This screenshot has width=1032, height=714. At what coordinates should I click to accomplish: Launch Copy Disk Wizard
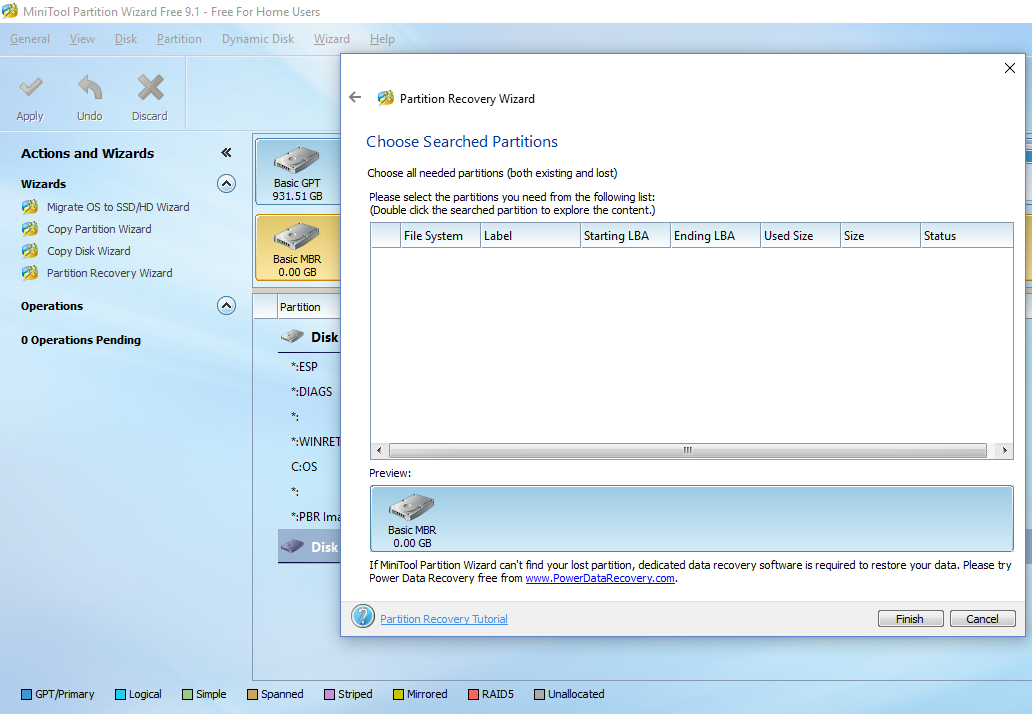pos(89,251)
